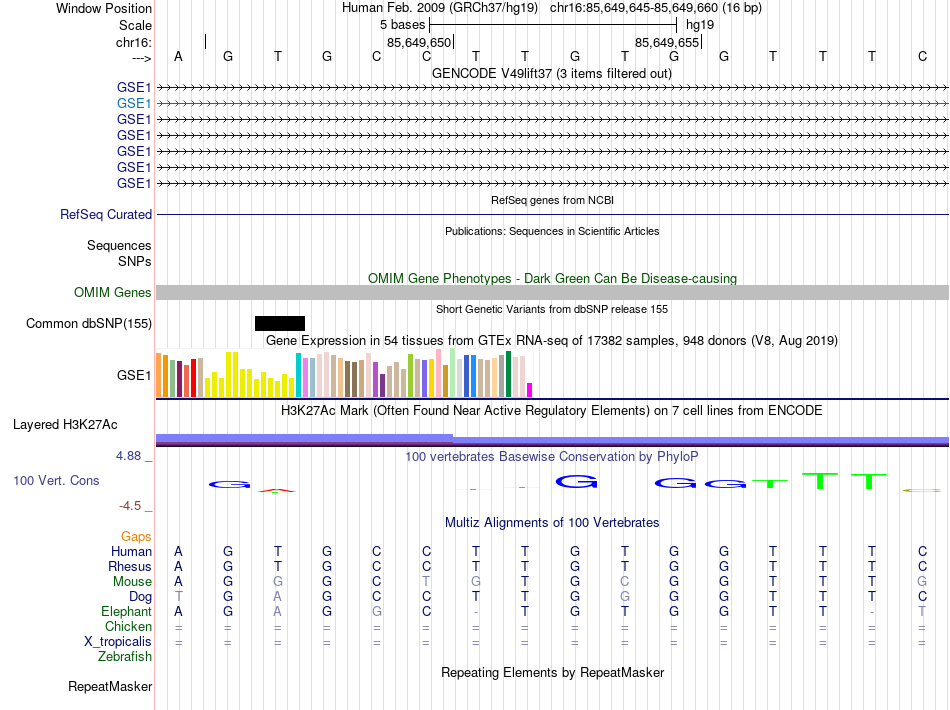
Task: Click the H3K27Ac Mark track title
Action: (x=552, y=411)
